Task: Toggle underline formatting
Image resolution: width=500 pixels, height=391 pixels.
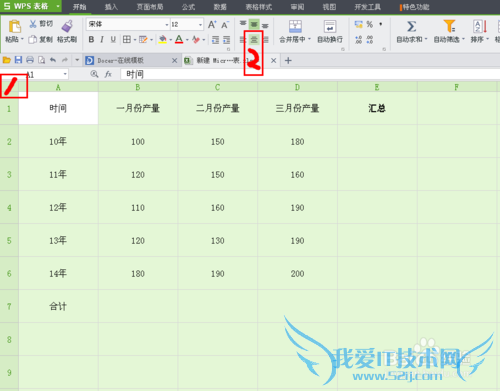Action: [113, 40]
